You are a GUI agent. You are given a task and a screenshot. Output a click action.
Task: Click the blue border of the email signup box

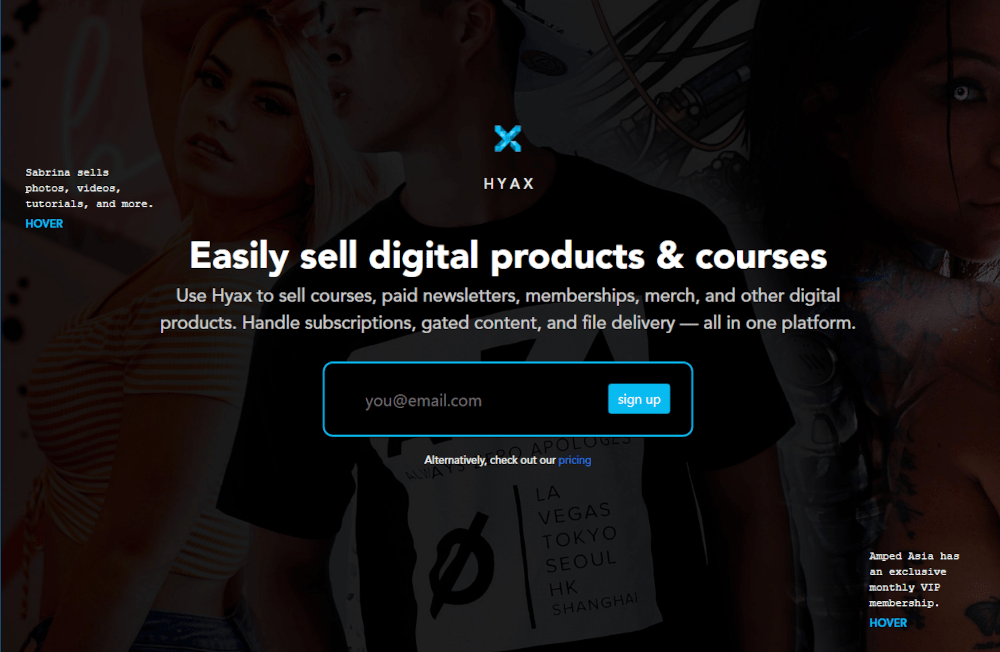pyautogui.click(x=508, y=363)
